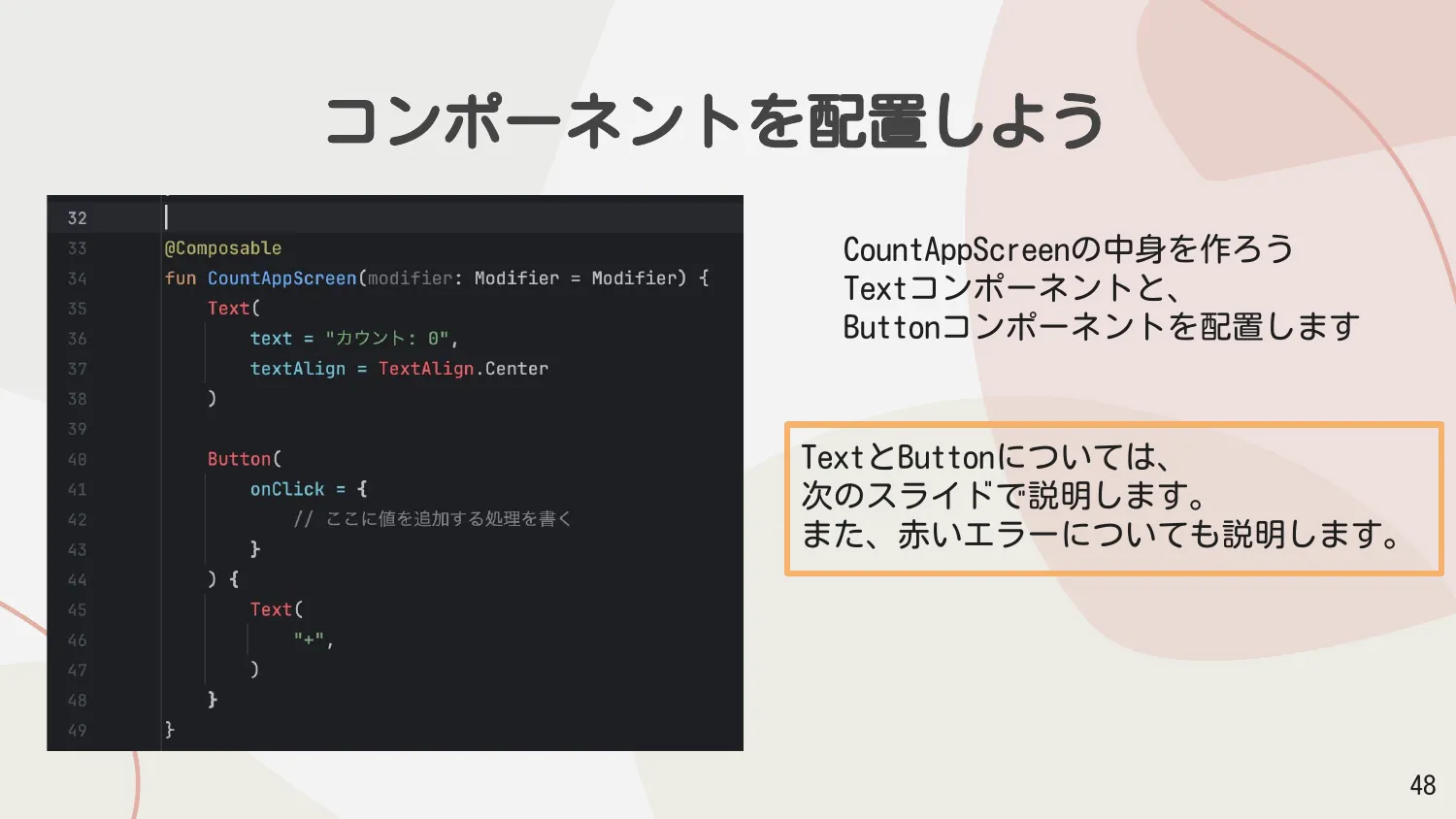Image resolution: width=1456 pixels, height=819 pixels.
Task: Click the modifier parameter in function signature
Action: pyautogui.click(x=409, y=278)
